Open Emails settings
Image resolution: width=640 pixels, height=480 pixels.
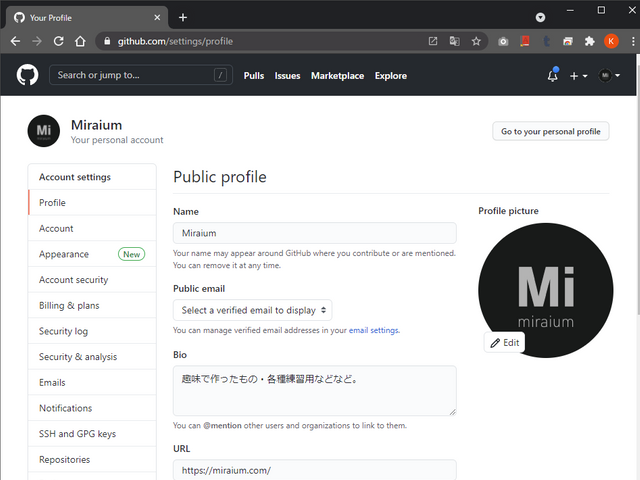tap(92, 382)
